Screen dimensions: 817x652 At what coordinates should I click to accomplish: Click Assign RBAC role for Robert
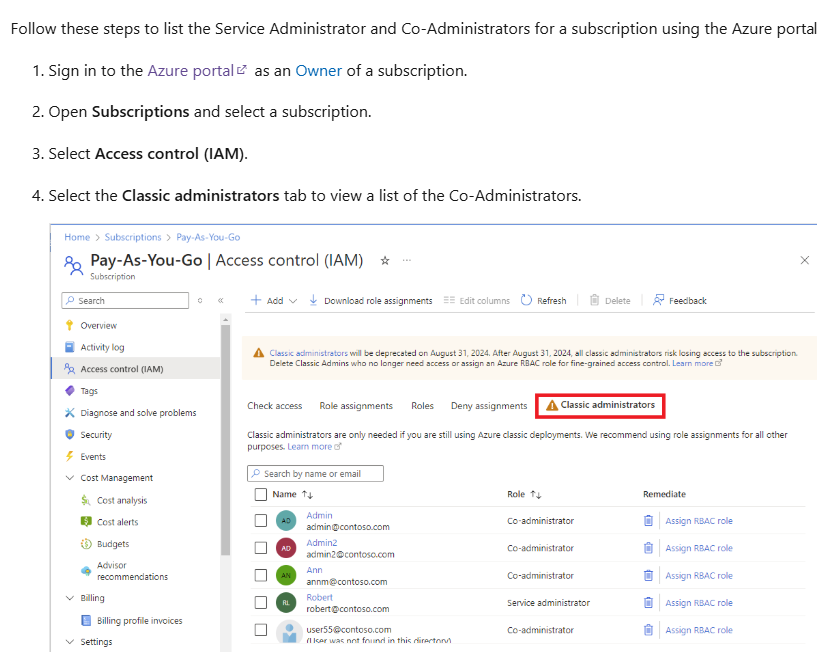(699, 602)
